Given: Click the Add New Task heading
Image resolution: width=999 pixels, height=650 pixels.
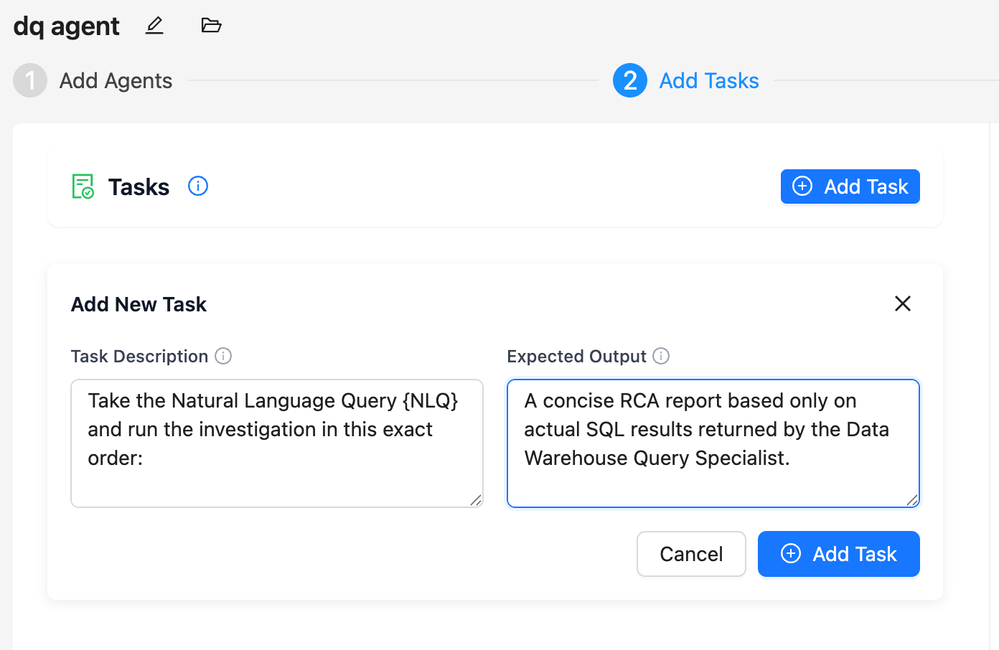Looking at the screenshot, I should point(139,305).
